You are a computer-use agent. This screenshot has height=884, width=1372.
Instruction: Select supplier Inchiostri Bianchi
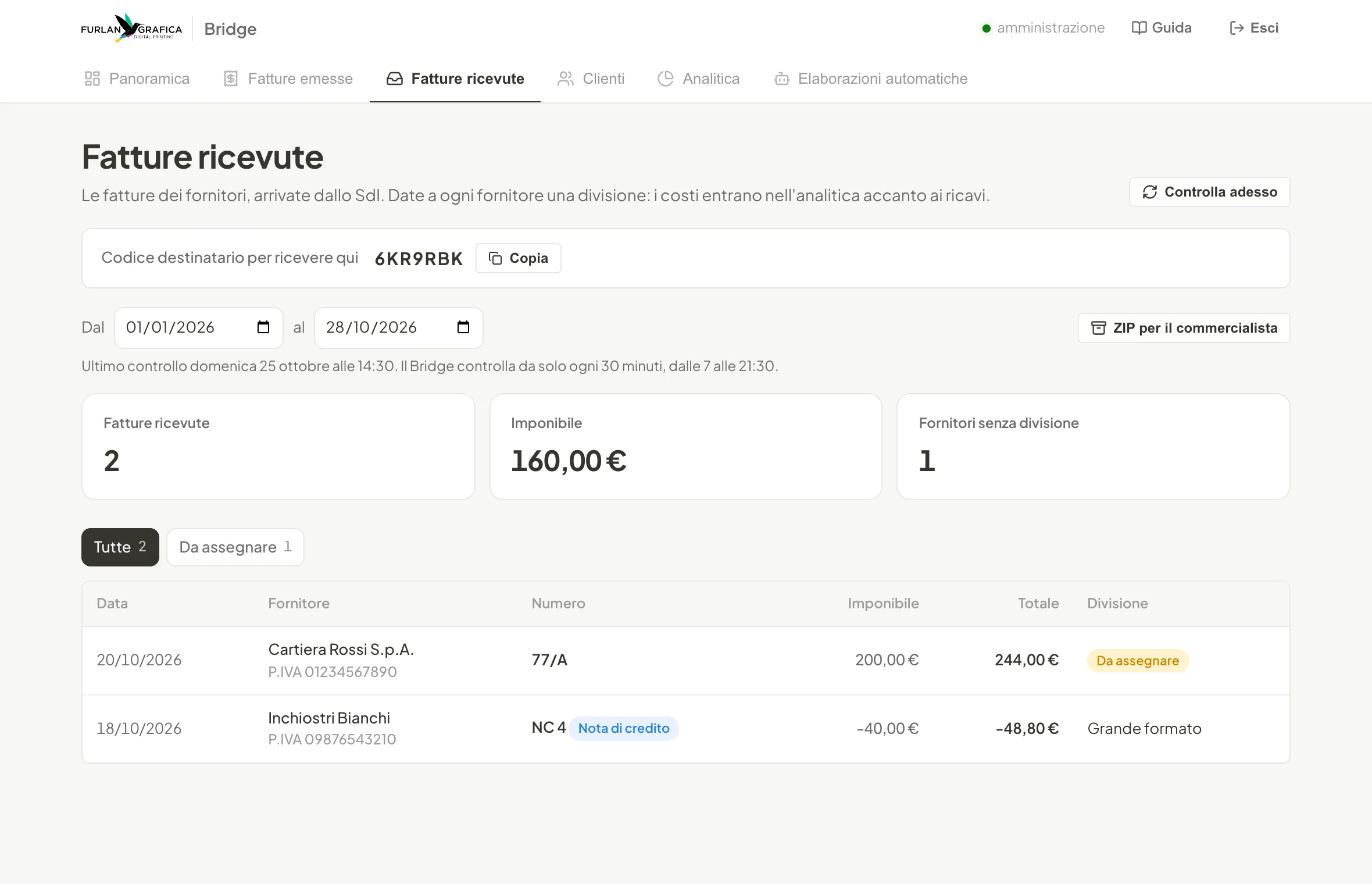tap(329, 718)
